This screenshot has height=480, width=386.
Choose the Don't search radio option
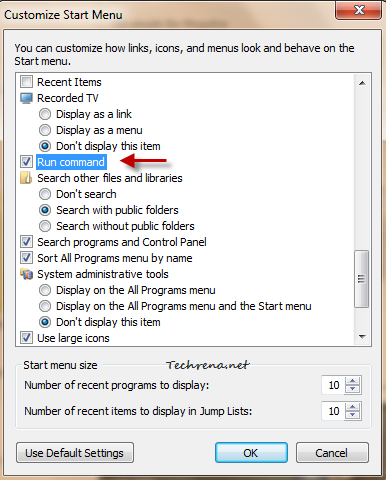(x=45, y=194)
